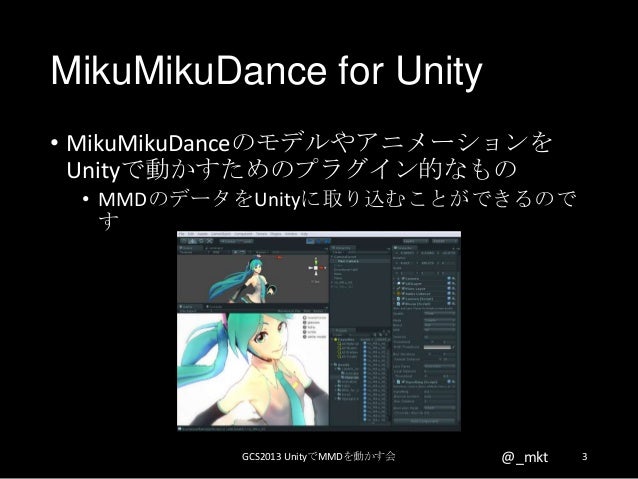Open the Component menu in Unity

tap(243, 234)
